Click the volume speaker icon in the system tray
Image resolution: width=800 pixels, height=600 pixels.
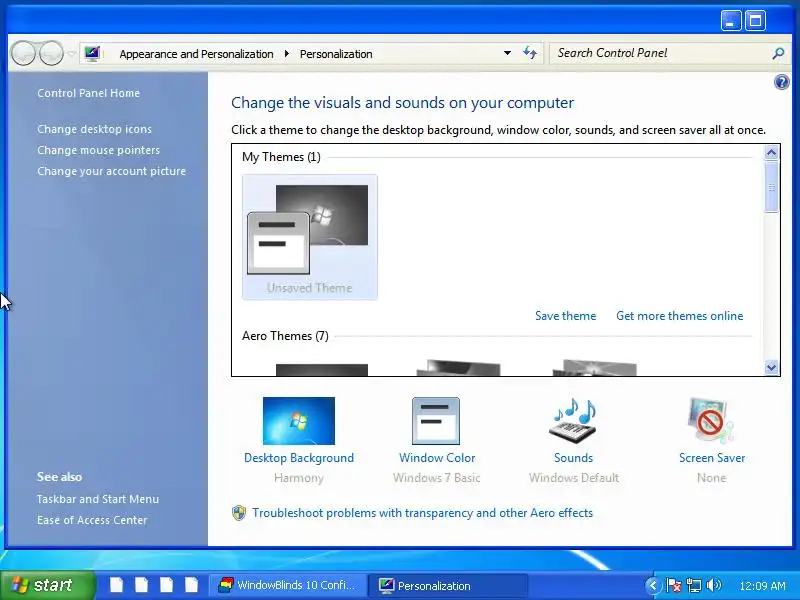coord(714,585)
